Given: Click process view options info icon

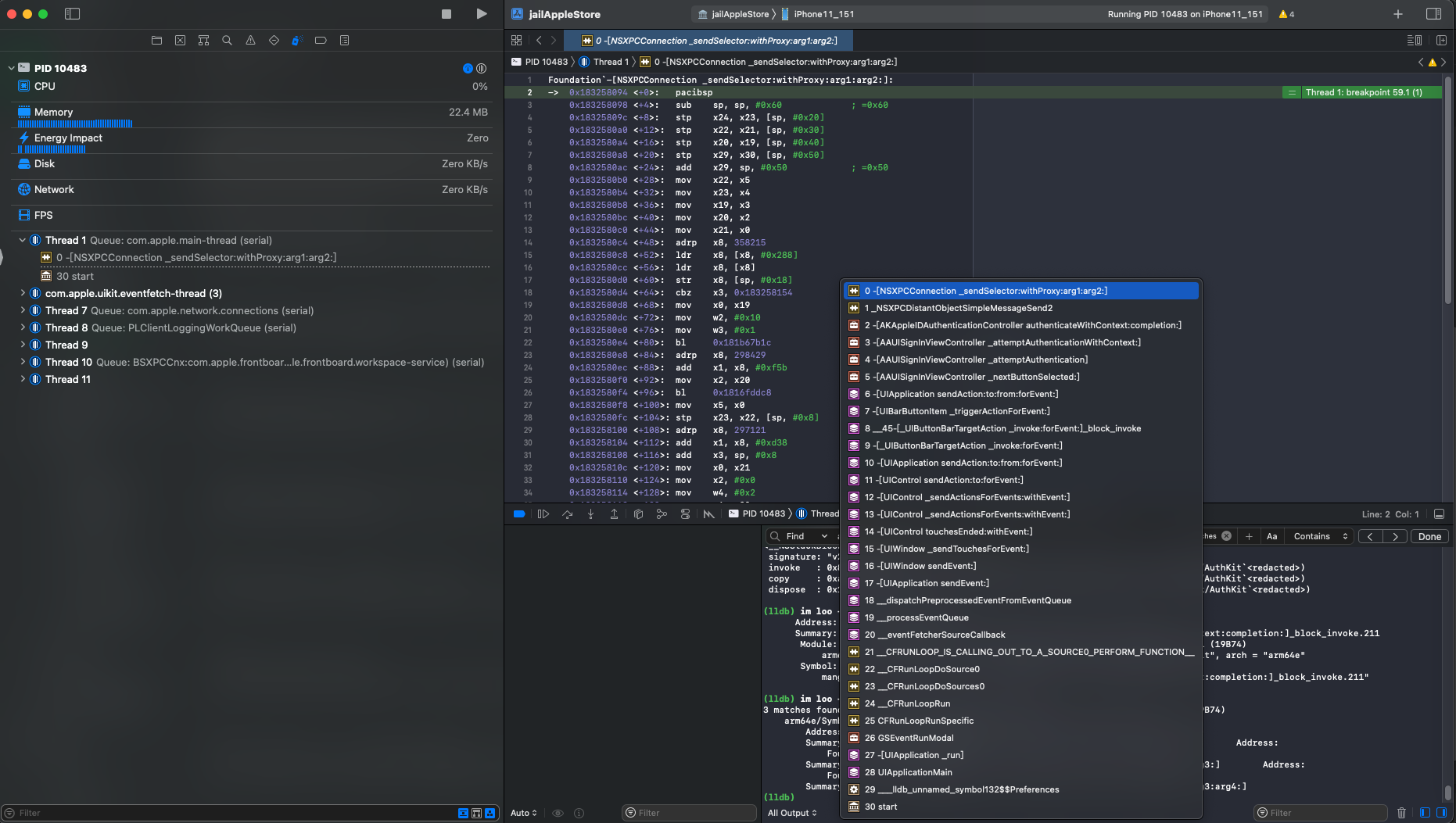Looking at the screenshot, I should click(x=468, y=68).
